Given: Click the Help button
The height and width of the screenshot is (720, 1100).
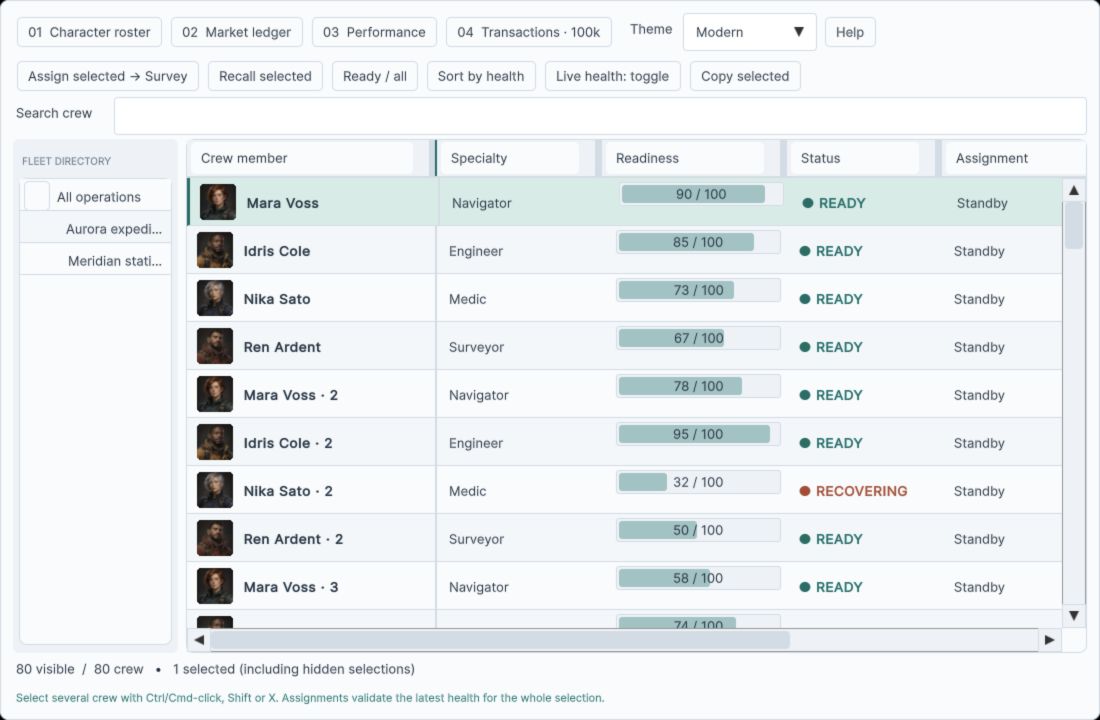Looking at the screenshot, I should coord(850,32).
